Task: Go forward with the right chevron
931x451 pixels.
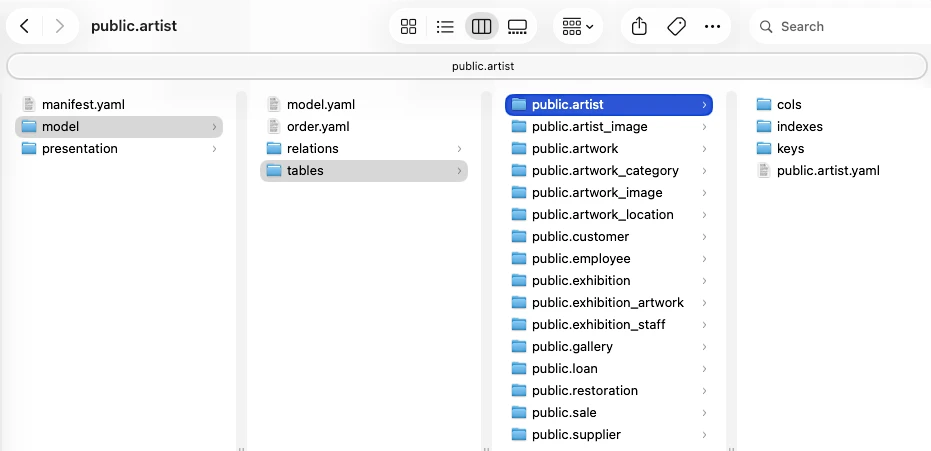Action: click(x=59, y=26)
